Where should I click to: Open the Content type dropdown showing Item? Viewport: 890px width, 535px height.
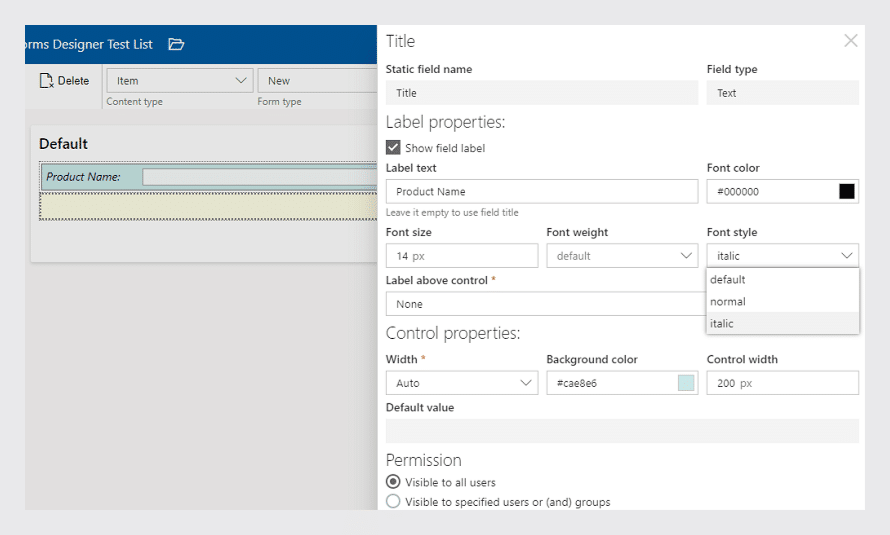[179, 81]
